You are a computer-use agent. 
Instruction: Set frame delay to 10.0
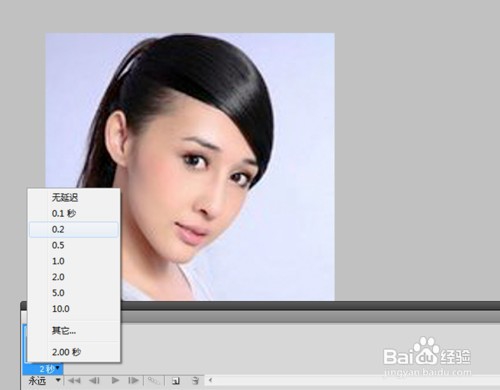coord(74,309)
